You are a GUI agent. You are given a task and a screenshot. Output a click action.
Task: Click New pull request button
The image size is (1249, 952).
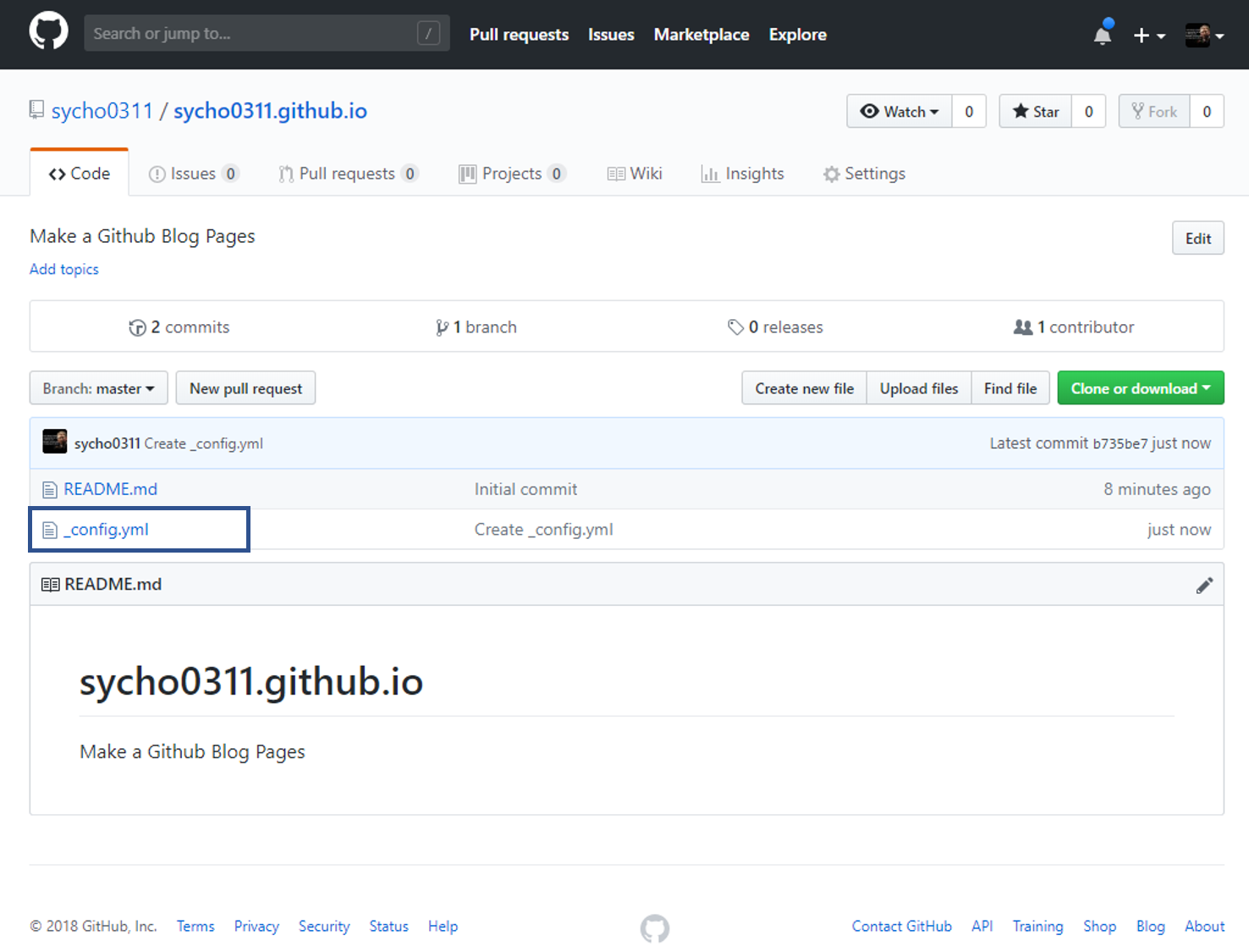pyautogui.click(x=245, y=388)
